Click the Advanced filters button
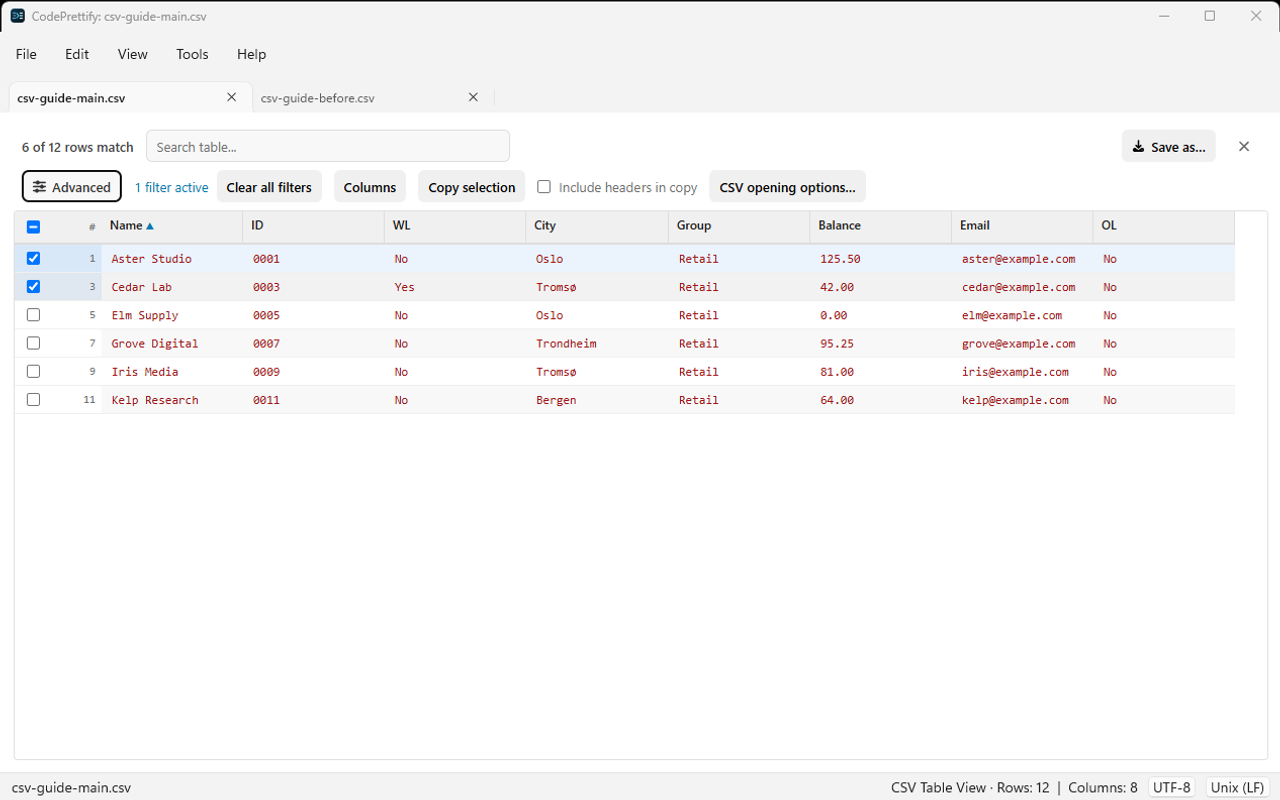The height and width of the screenshot is (800, 1280). (72, 186)
